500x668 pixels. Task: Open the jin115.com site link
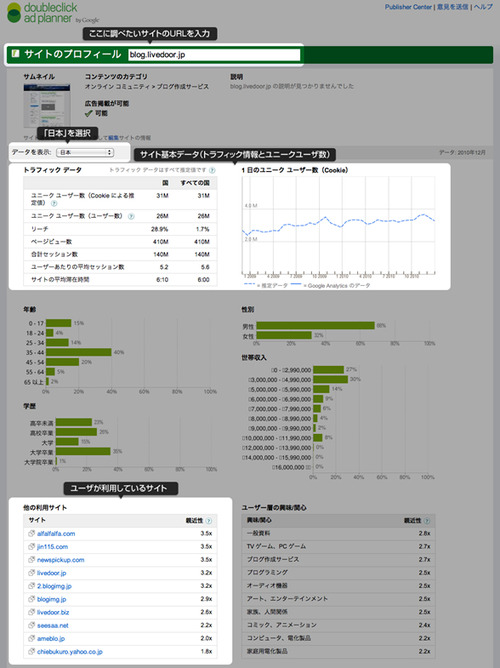coord(52,547)
